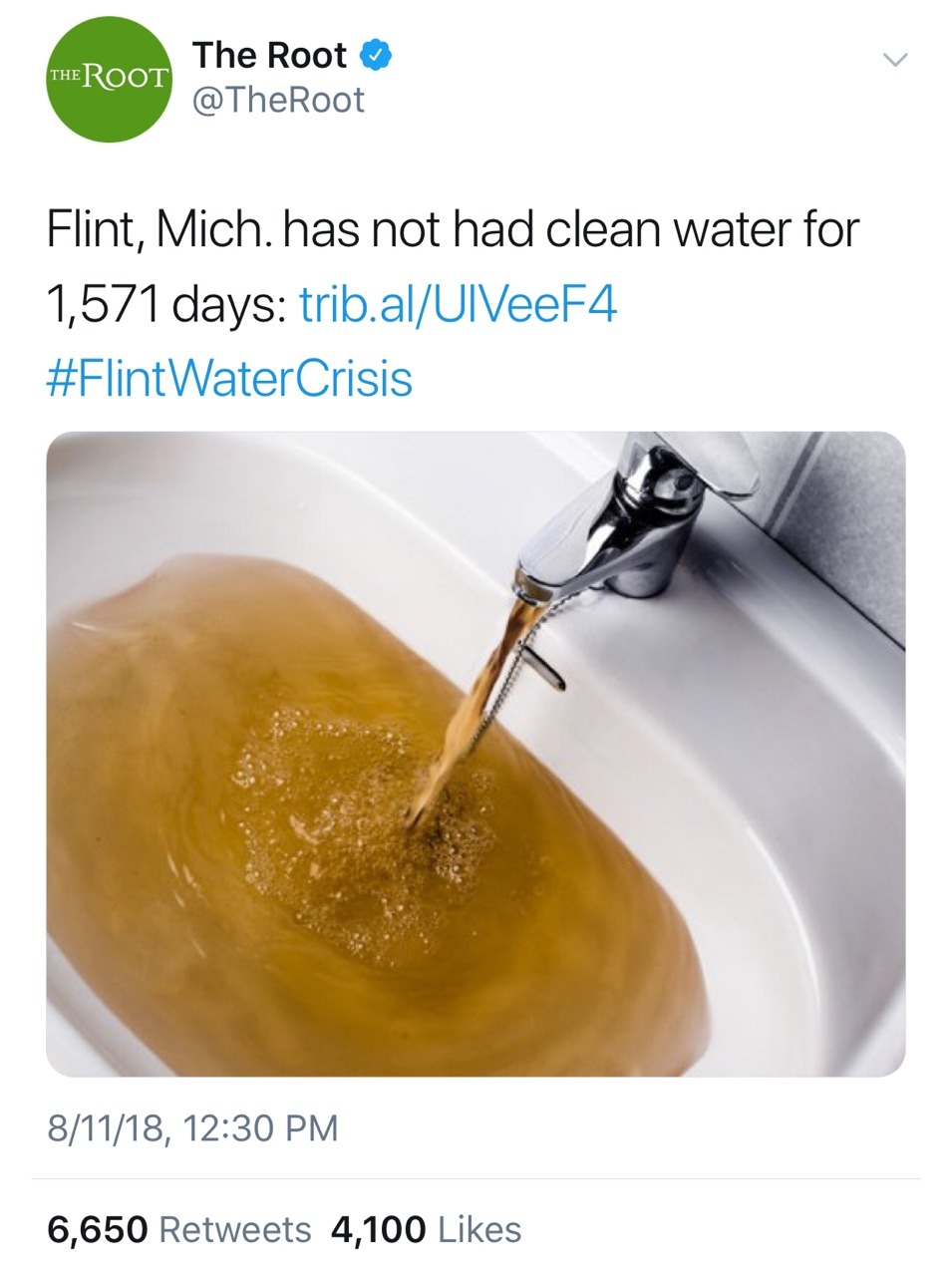
Task: Select the #FlintWaterCrisis hashtag
Action: point(229,379)
